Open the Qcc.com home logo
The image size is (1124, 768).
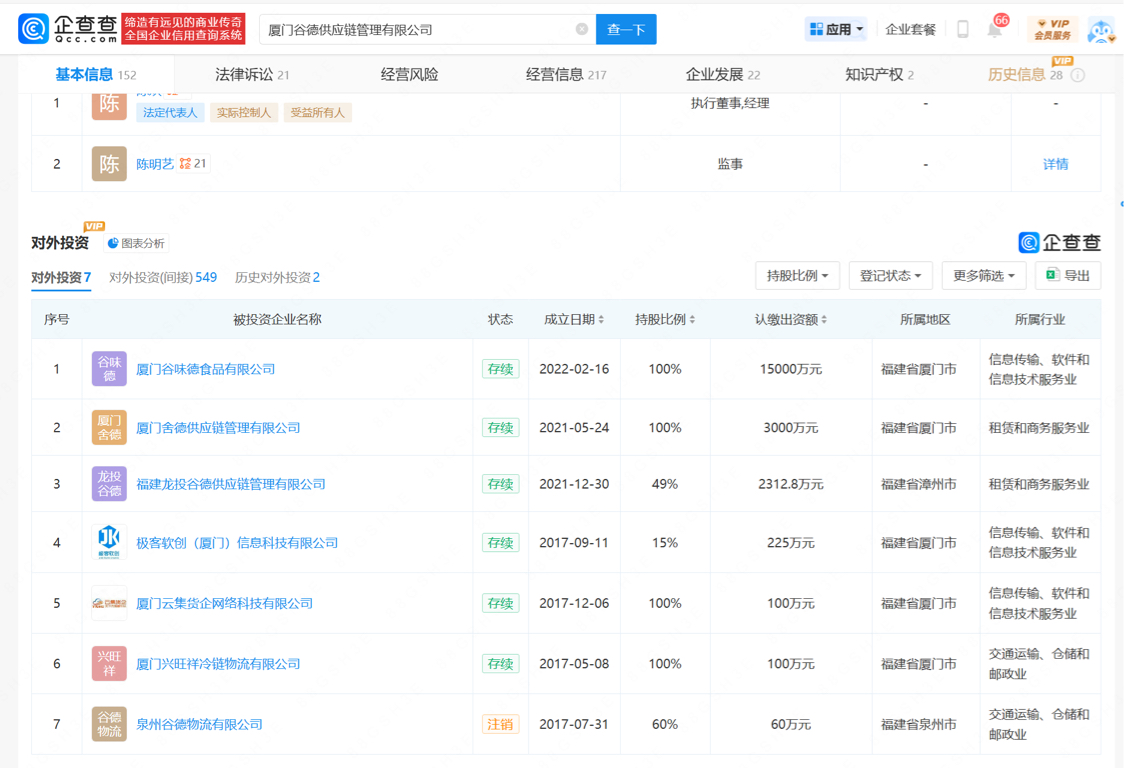pyautogui.click(x=67, y=29)
